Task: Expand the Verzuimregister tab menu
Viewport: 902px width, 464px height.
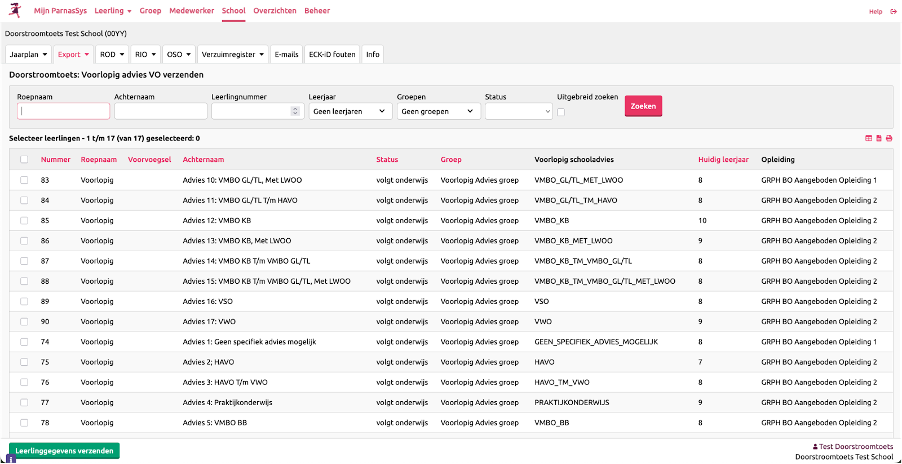Action: click(233, 54)
